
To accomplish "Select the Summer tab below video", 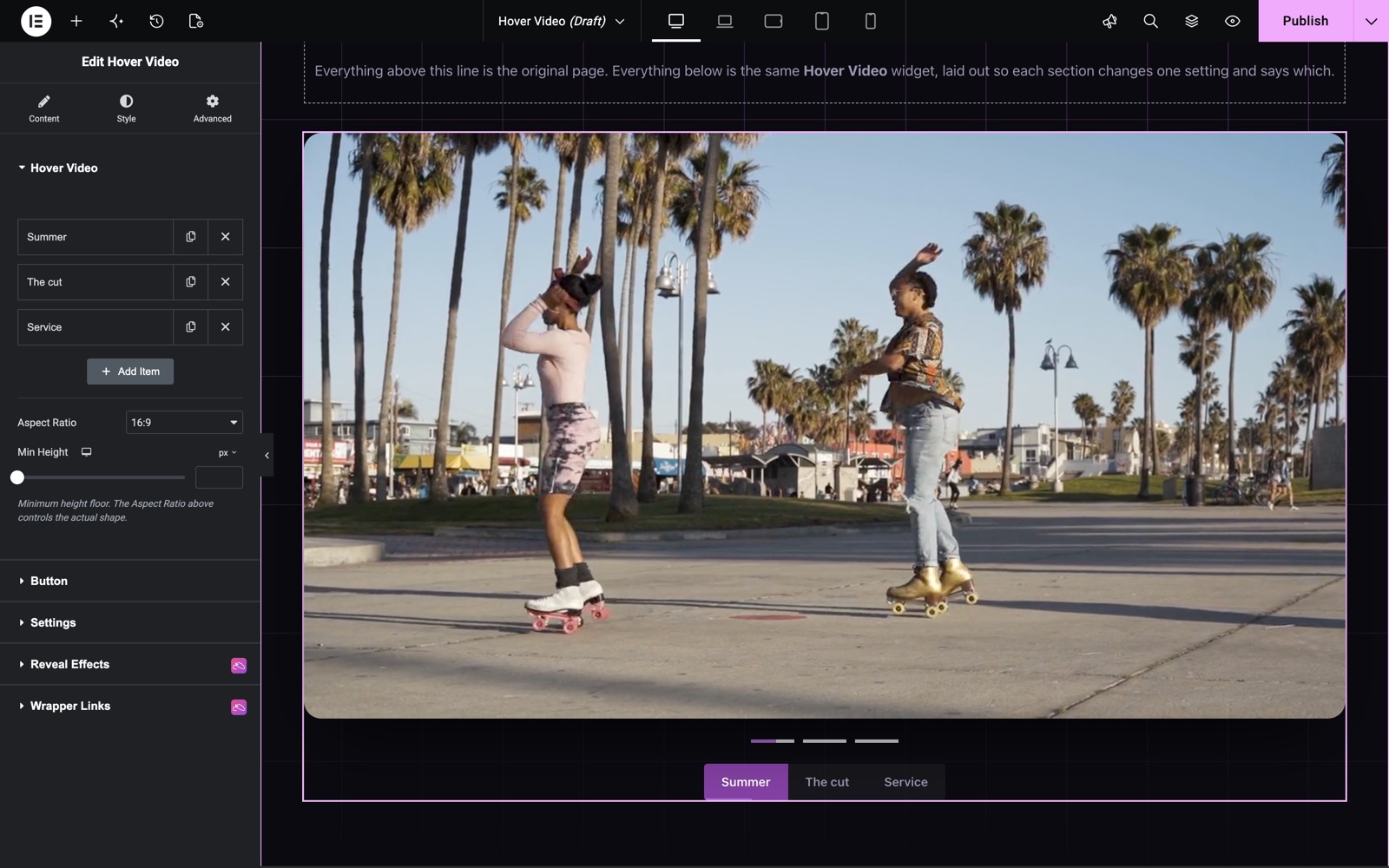I will click(746, 782).
